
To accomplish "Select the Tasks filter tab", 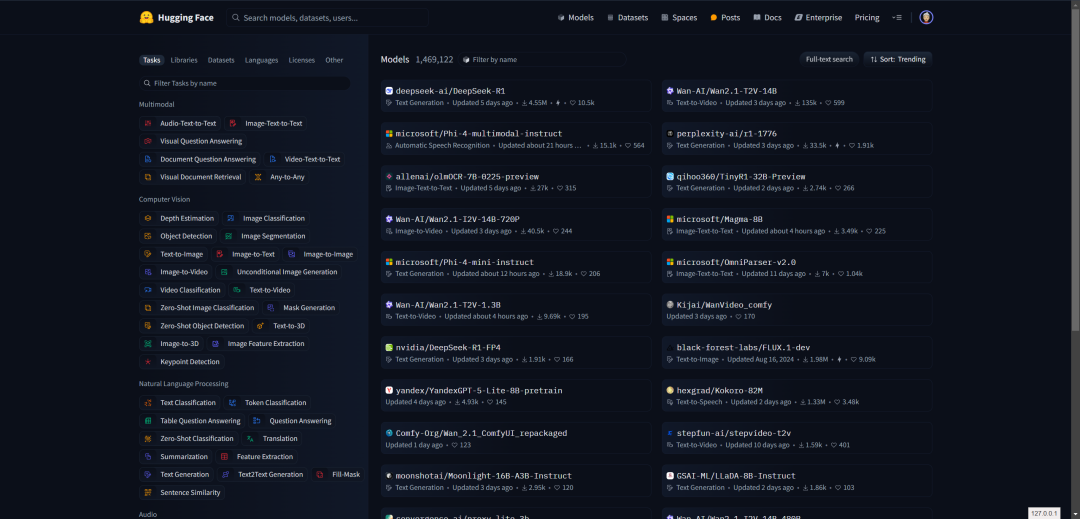I will click(152, 60).
